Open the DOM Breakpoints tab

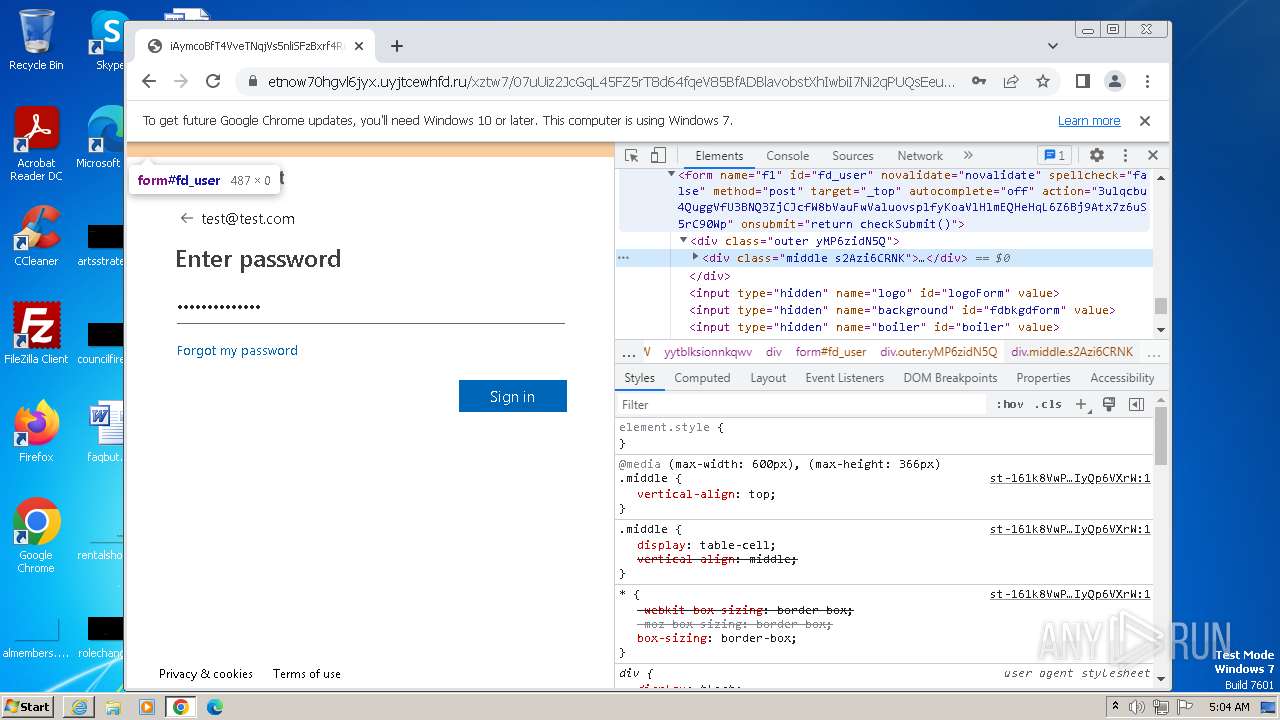coord(950,378)
